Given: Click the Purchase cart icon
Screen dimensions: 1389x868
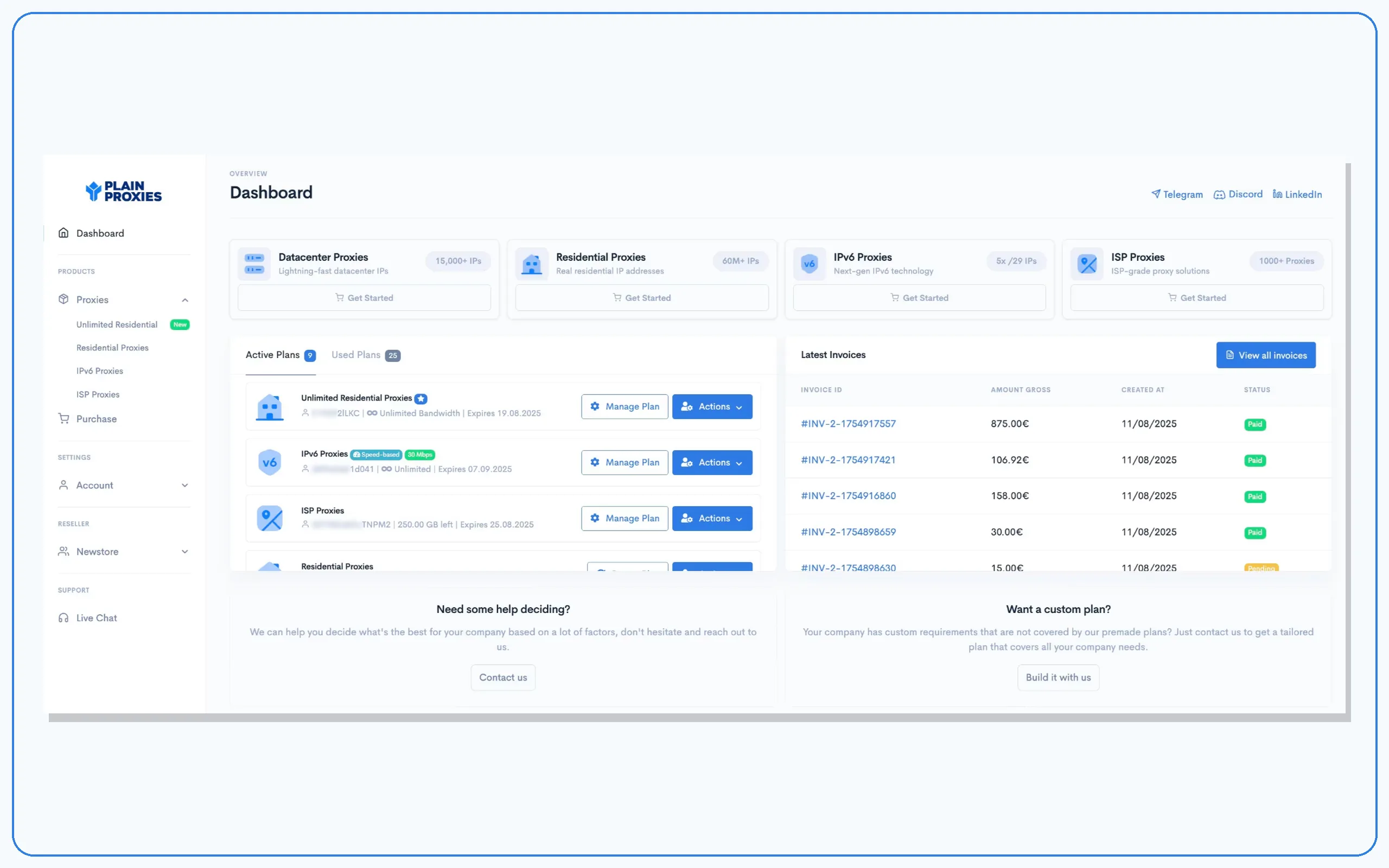Looking at the screenshot, I should pyautogui.click(x=63, y=418).
